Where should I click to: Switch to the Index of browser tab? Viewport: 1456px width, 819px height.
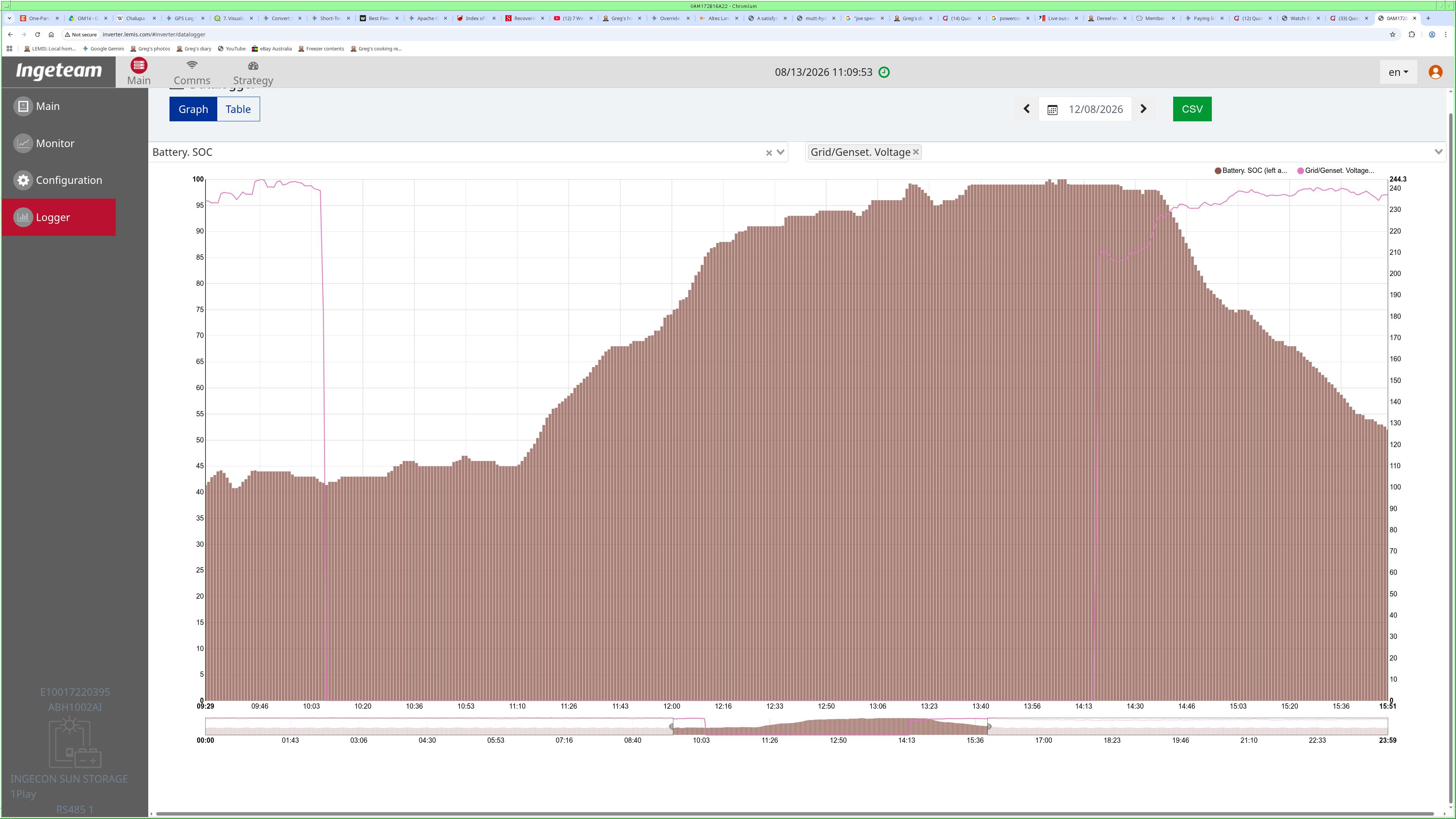[471, 18]
